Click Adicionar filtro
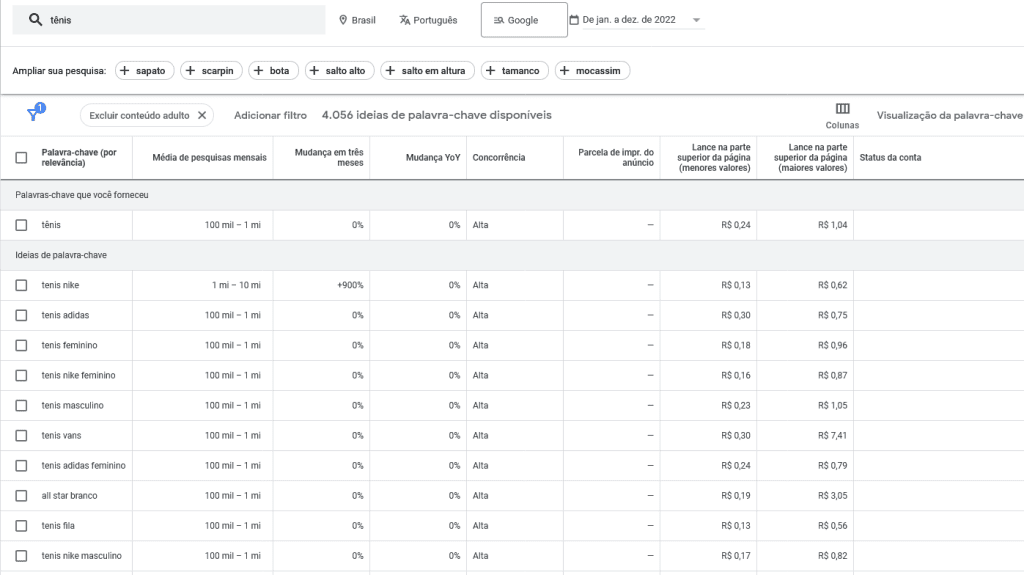The height and width of the screenshot is (575, 1024). click(270, 115)
